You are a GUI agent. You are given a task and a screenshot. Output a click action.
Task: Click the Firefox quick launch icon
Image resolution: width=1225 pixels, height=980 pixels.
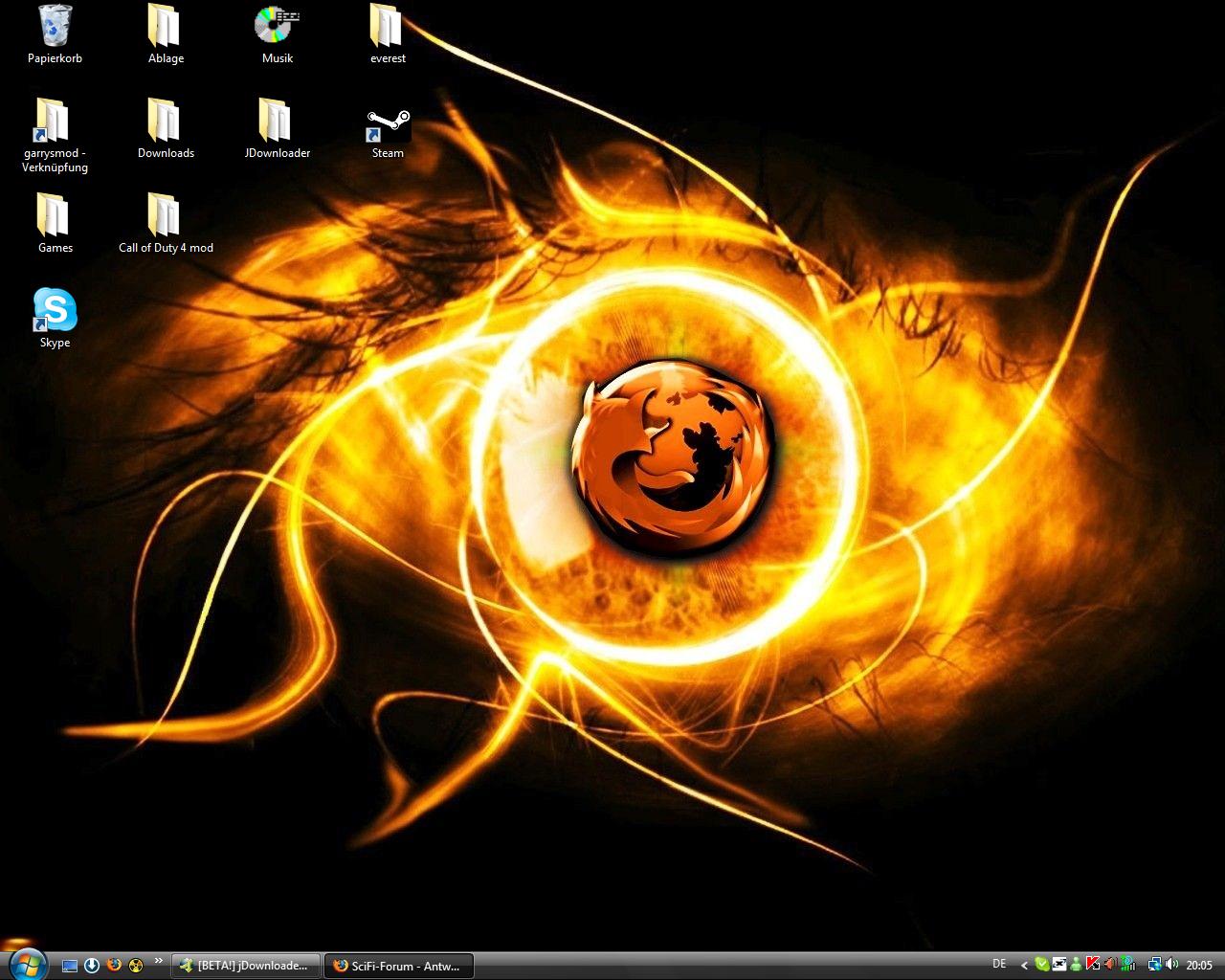pos(114,965)
